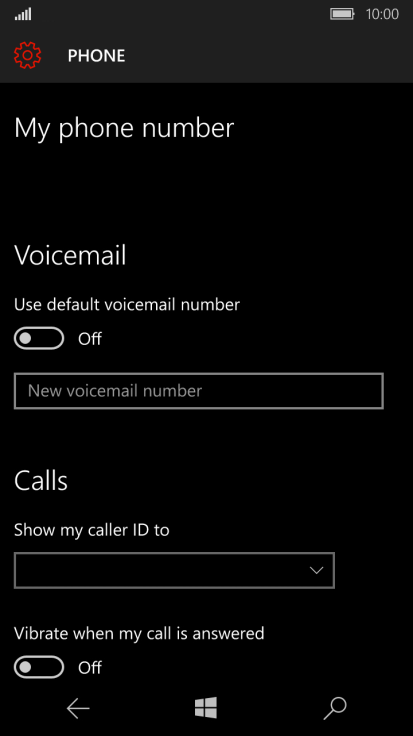Screen dimensions: 413x736
Task: Go back using the back arrow
Action: click(78, 708)
